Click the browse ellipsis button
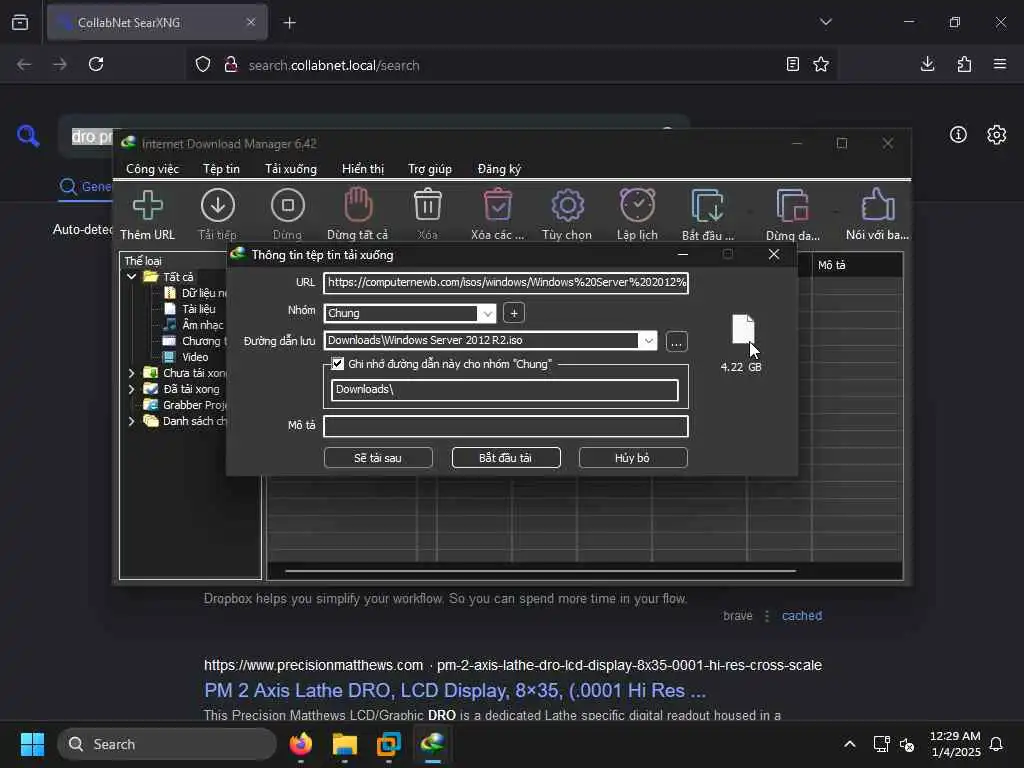 coord(677,342)
